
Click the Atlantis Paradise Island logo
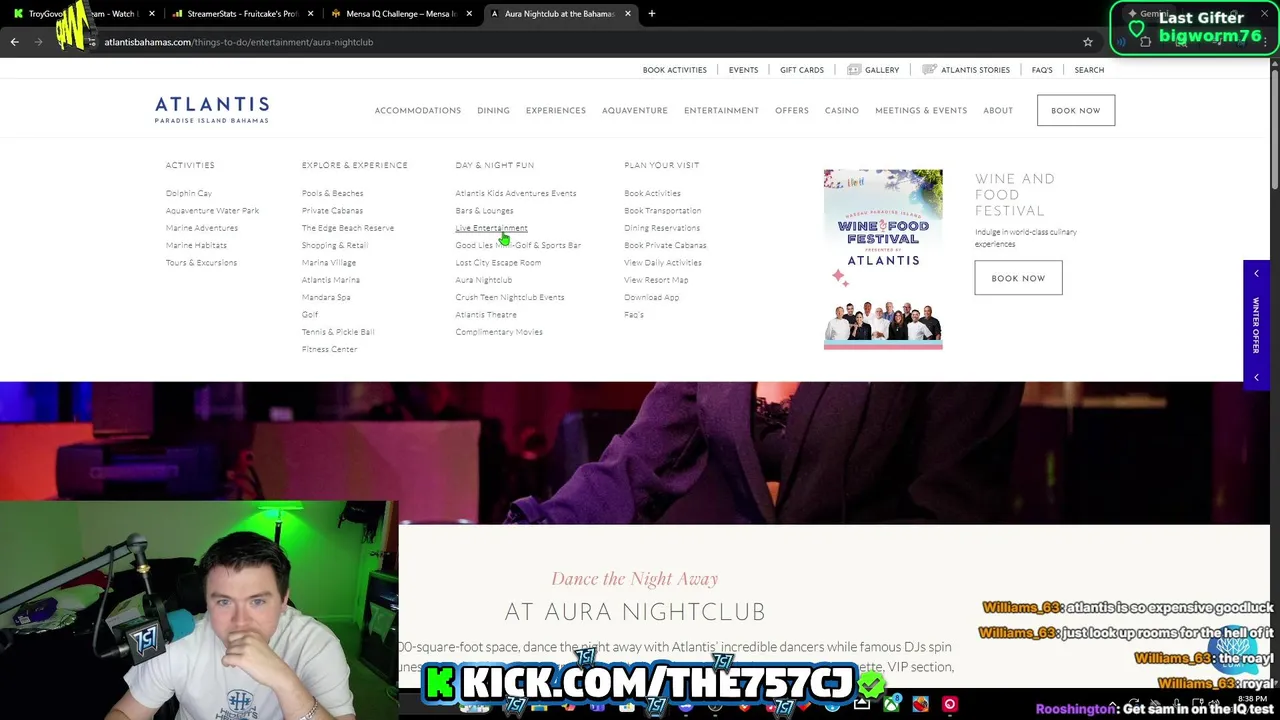[212, 110]
